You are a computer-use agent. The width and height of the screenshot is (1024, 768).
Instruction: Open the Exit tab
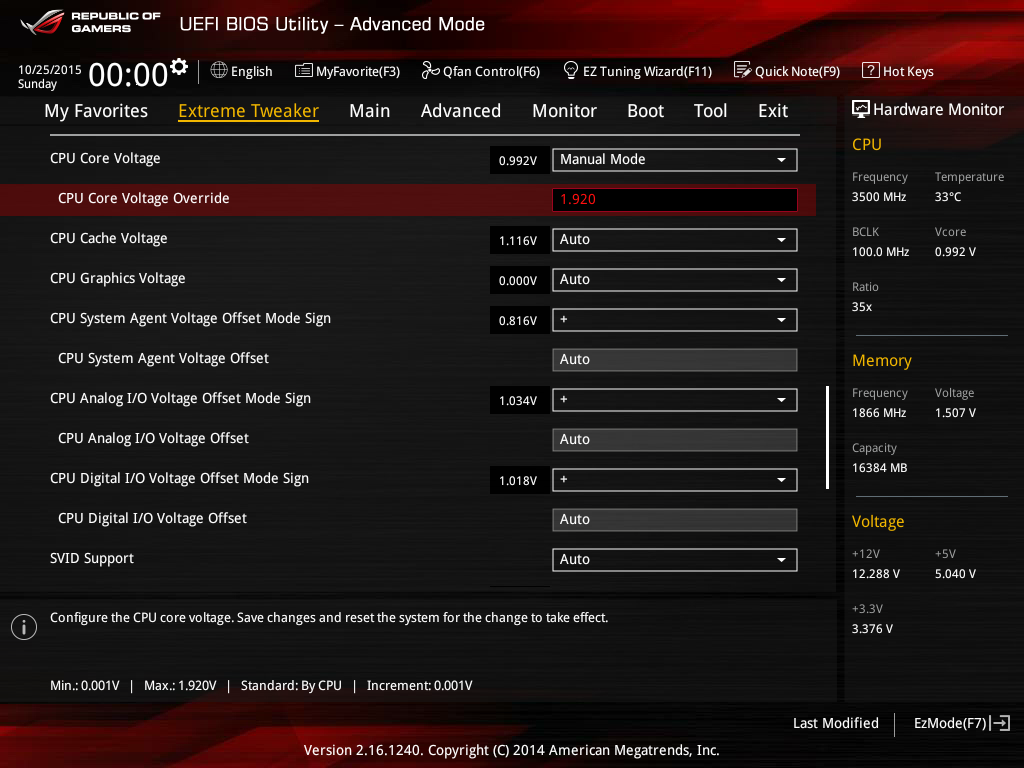coord(773,111)
